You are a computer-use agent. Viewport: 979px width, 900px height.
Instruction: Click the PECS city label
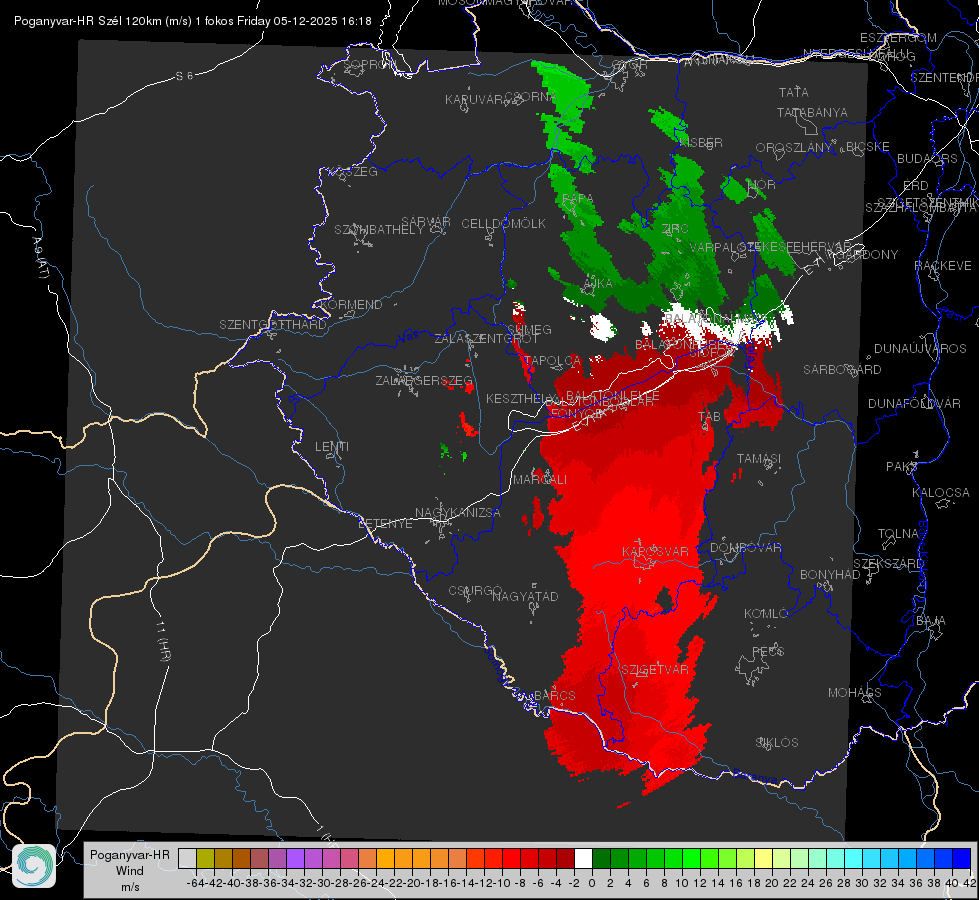tap(768, 651)
